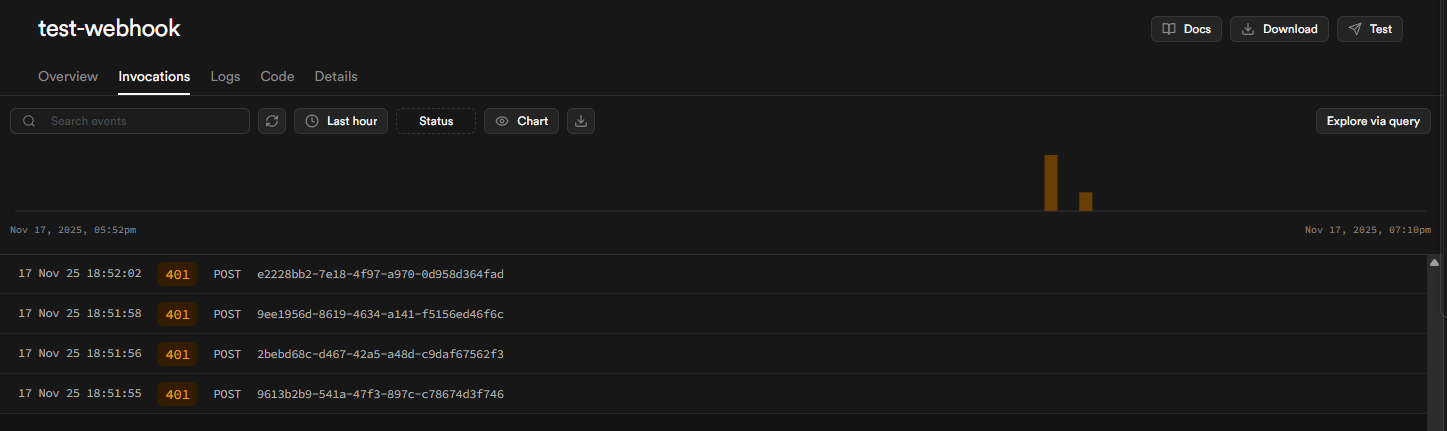Viewport: 1447px width, 431px height.
Task: Open Docs via the book icon button
Action: (1186, 29)
